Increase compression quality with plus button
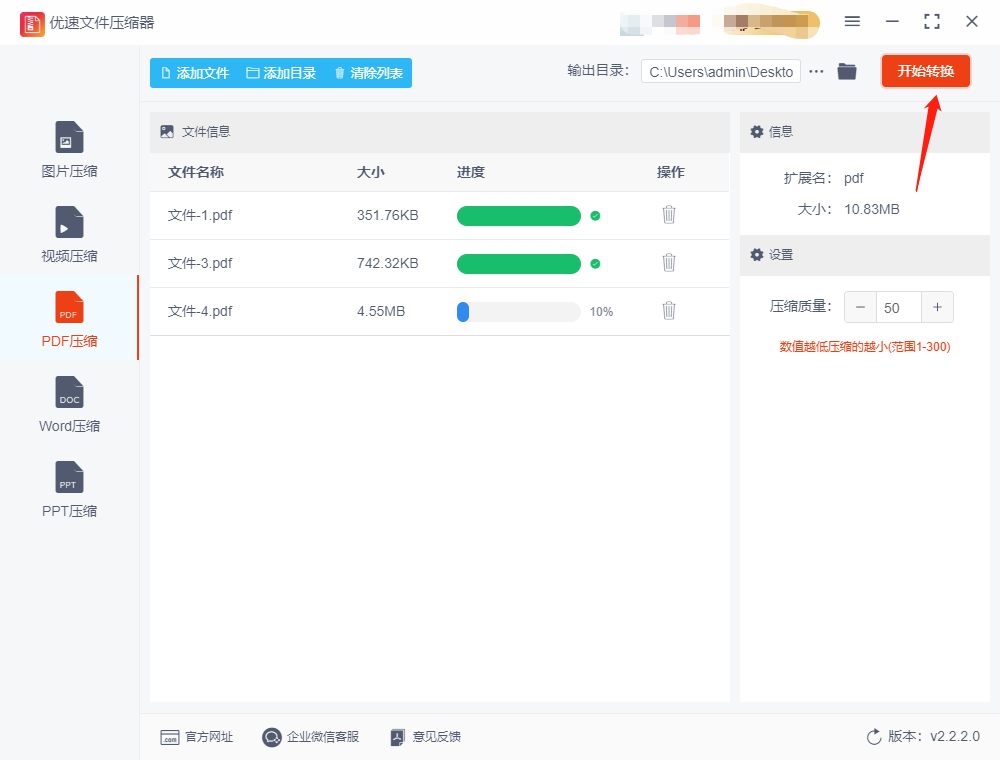This screenshot has height=760, width=1000. 938,307
